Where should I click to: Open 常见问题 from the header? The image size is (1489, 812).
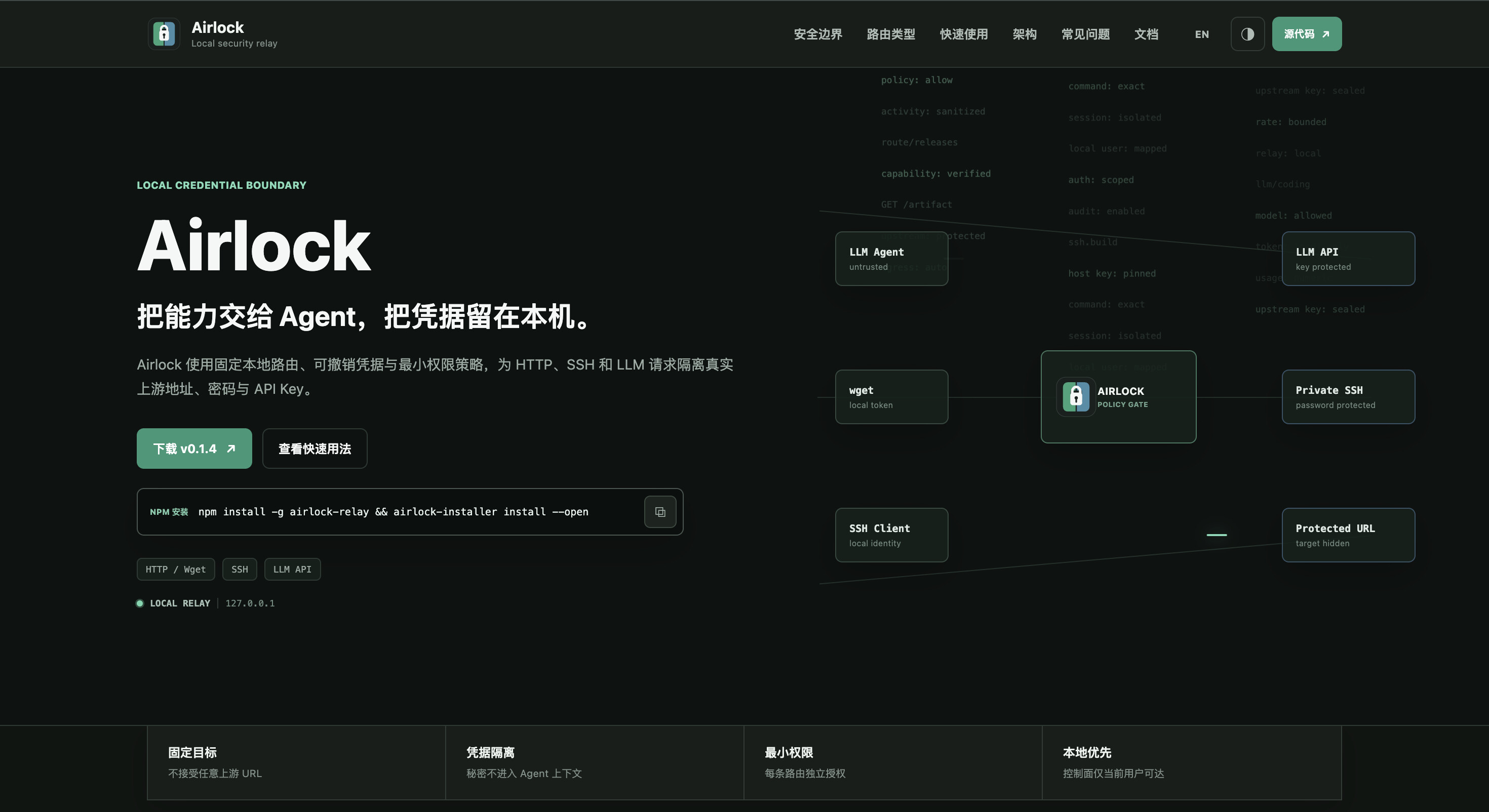(x=1085, y=34)
